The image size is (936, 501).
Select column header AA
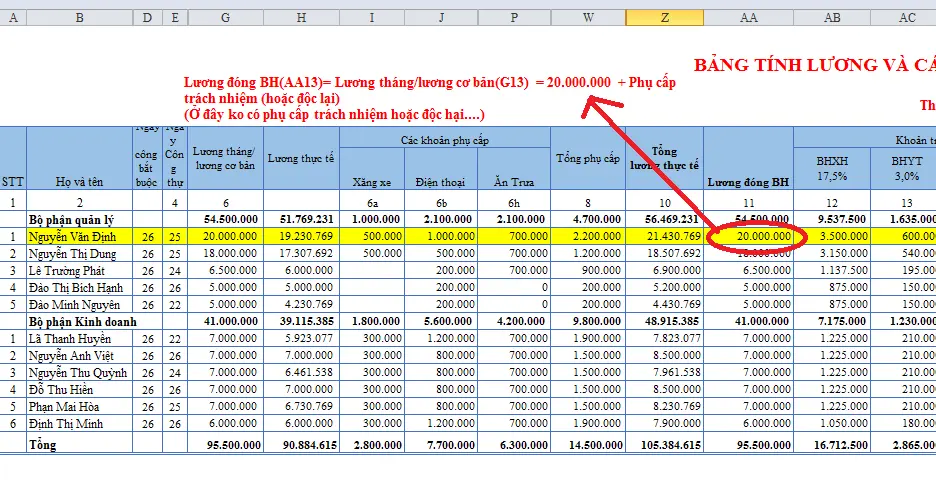[x=749, y=18]
